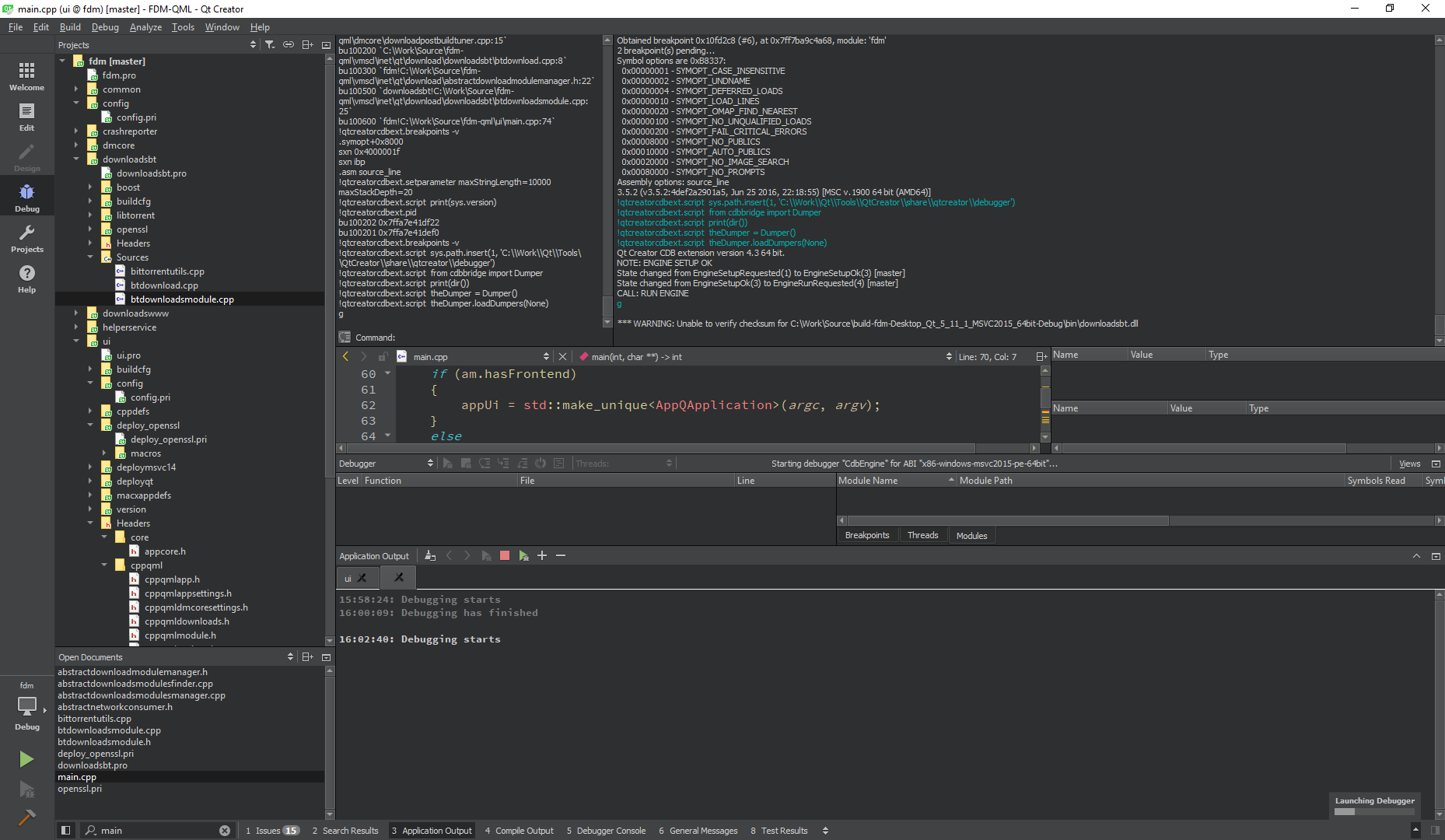Close the main.cpp document in editor
The width and height of the screenshot is (1445, 840).
tap(562, 356)
